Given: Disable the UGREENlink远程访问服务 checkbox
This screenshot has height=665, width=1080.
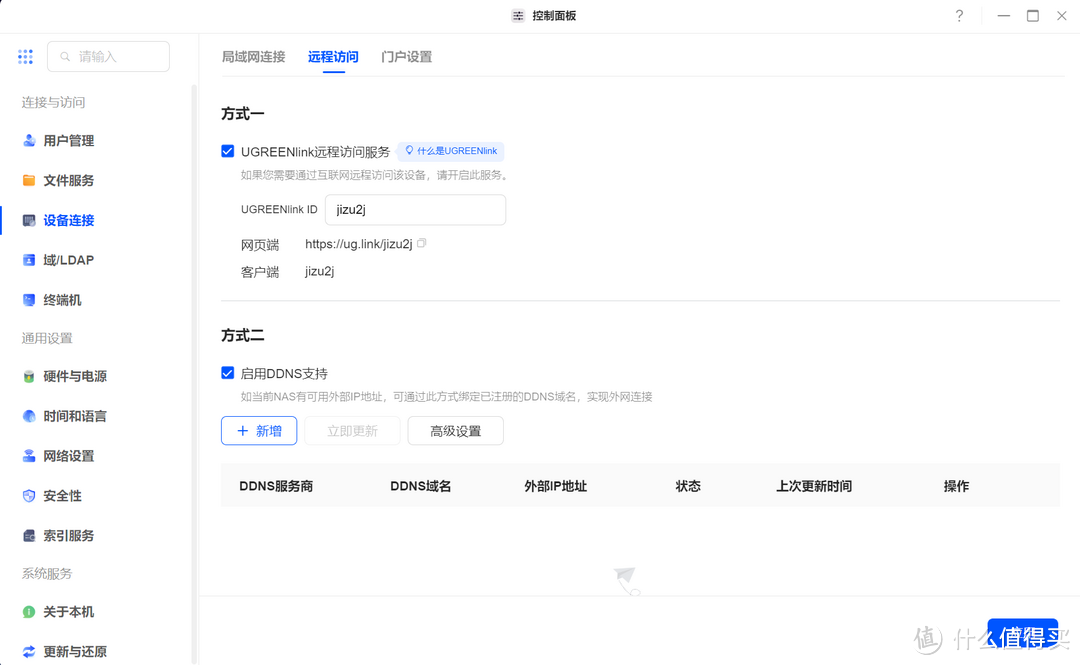Looking at the screenshot, I should click(228, 150).
